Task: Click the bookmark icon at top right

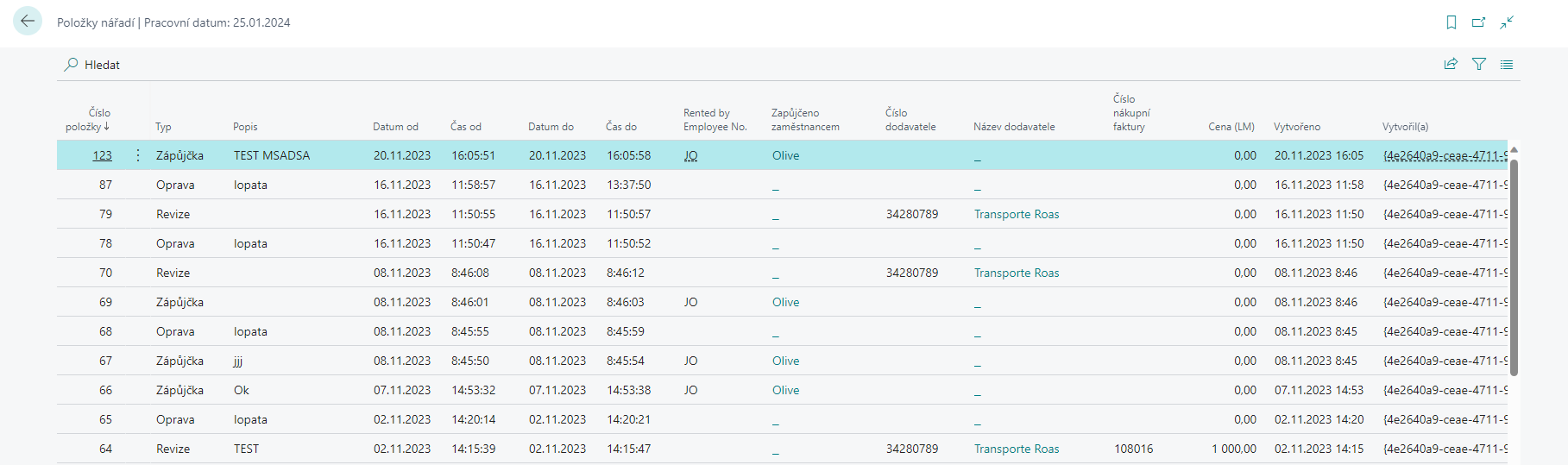Action: [1452, 22]
